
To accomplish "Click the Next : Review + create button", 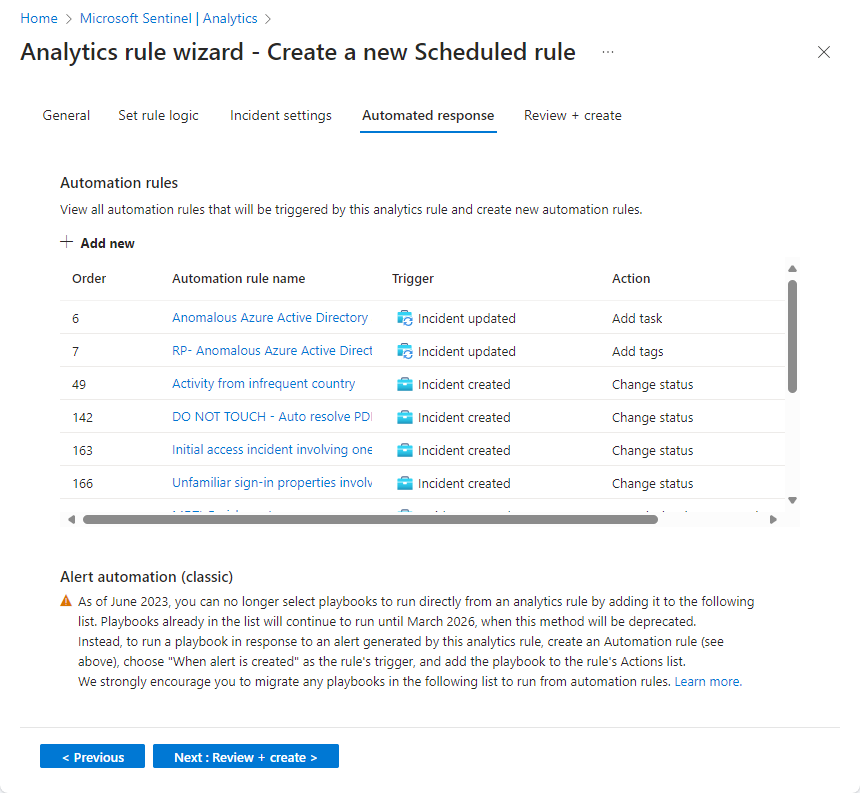I will (x=245, y=756).
